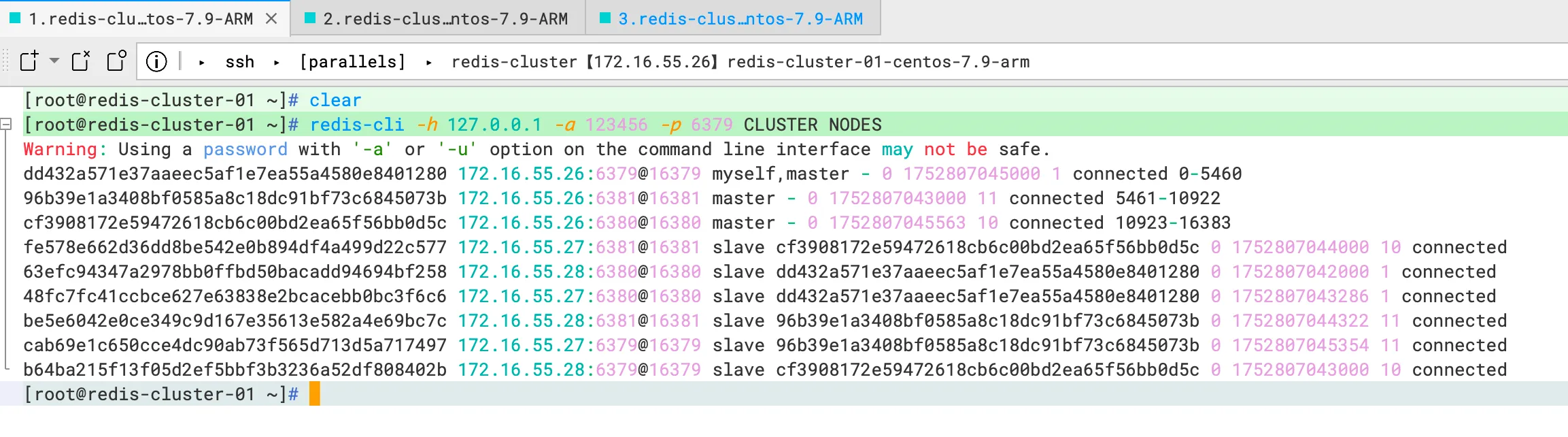
Task: Switch to tab 3.redis-clus…ntos-7.9-ARM
Action: coord(733,18)
